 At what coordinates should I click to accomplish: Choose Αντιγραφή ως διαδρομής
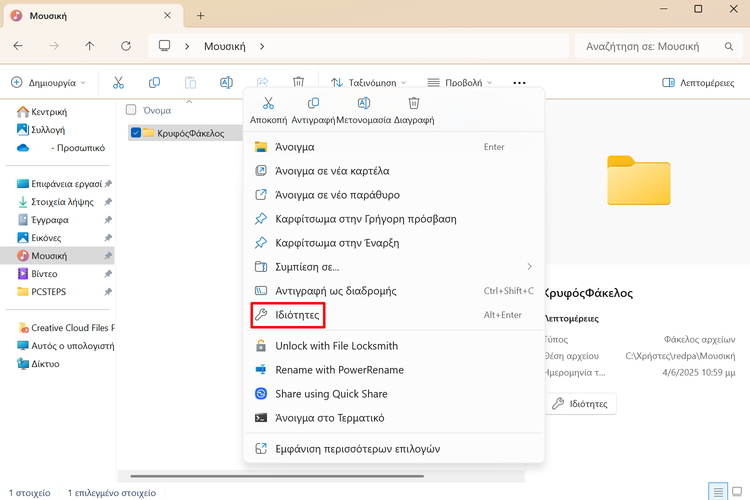point(395,290)
